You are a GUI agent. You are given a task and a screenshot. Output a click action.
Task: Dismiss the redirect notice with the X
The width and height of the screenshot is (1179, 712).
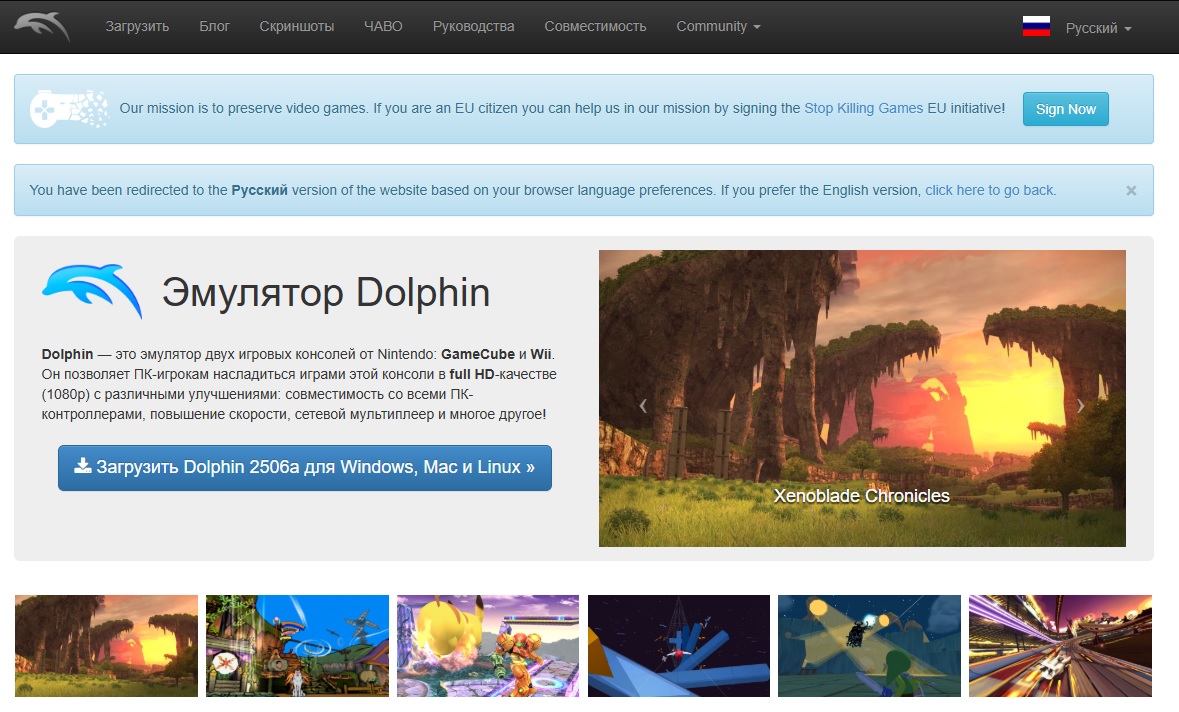coord(1131,191)
